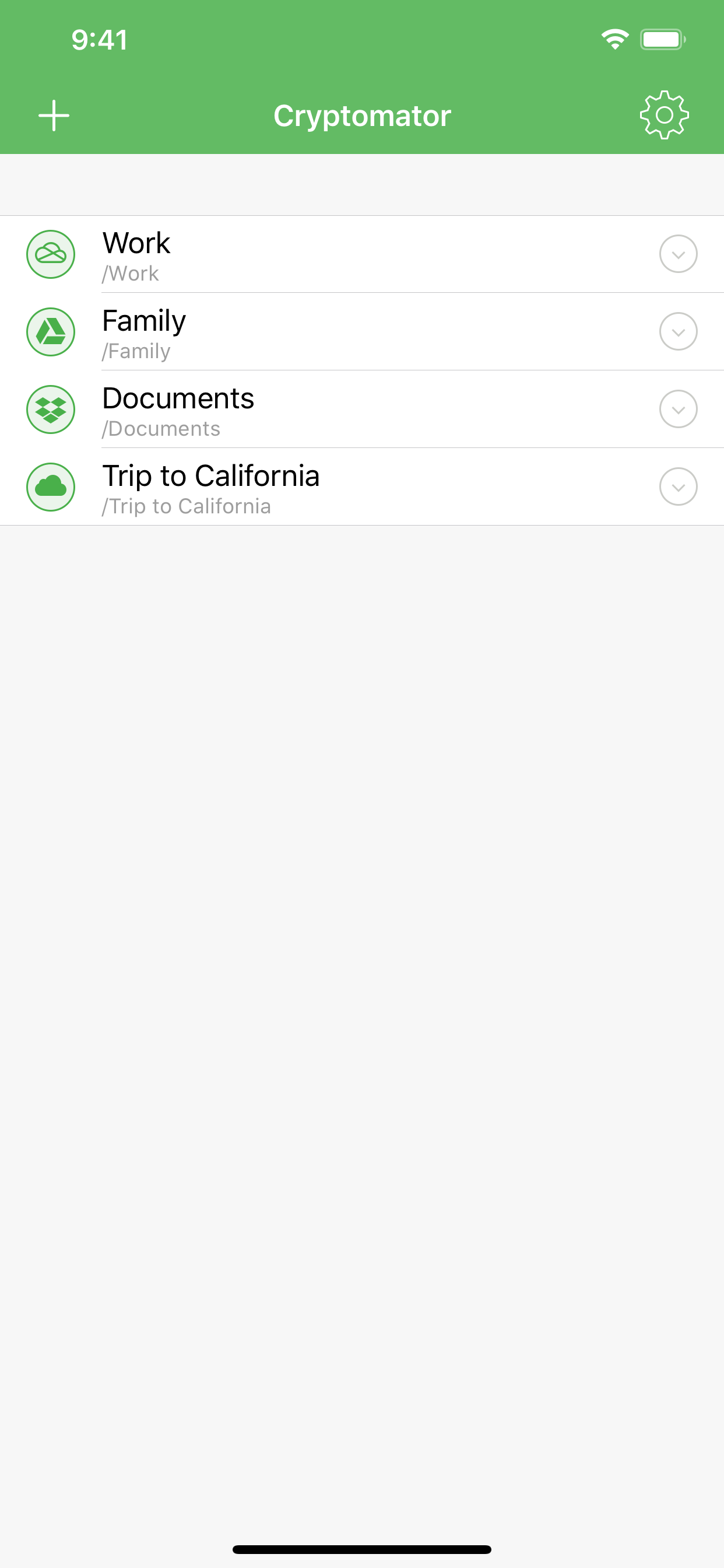The image size is (724, 1568).
Task: Click the Google Drive icon beside Family
Action: (51, 332)
